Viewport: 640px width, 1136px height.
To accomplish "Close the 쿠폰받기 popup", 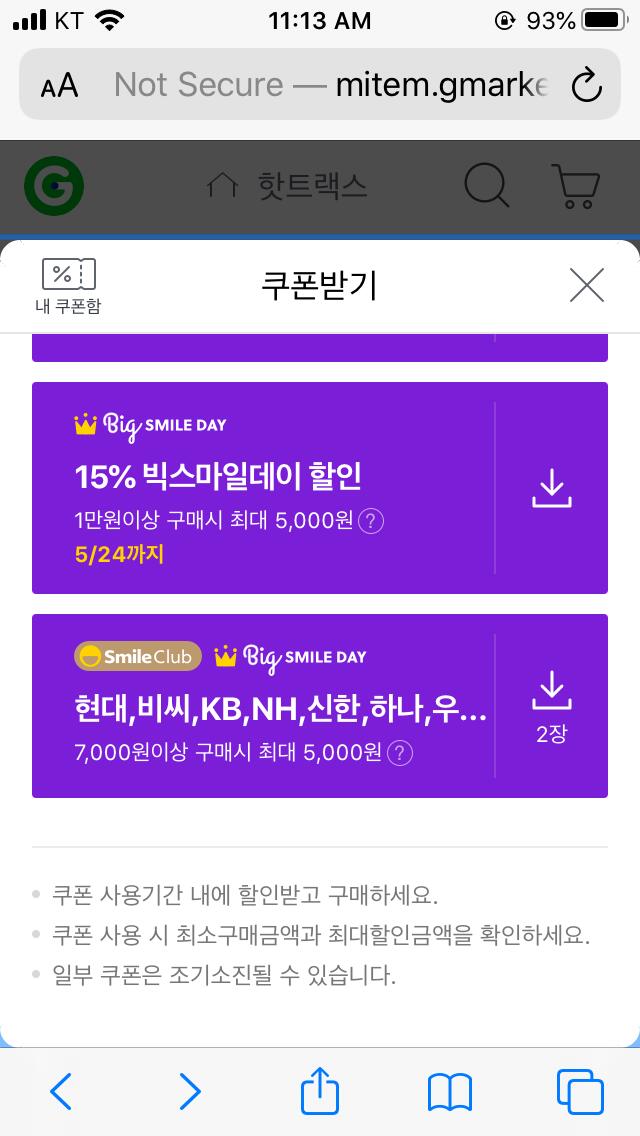I will pyautogui.click(x=586, y=285).
